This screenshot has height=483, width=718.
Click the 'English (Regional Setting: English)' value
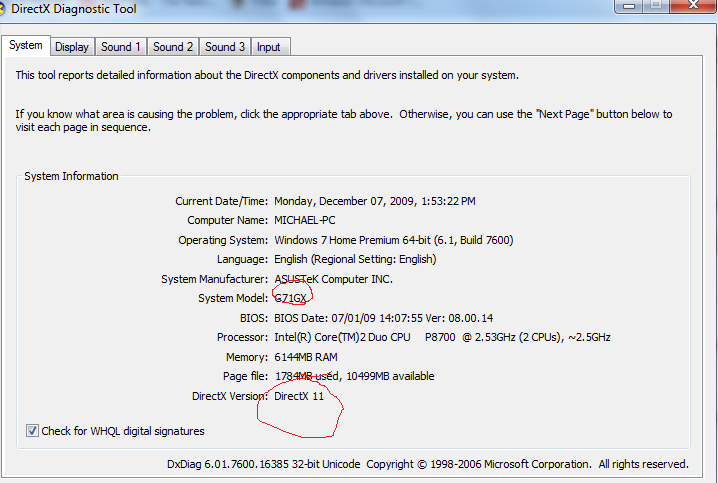[x=355, y=259]
